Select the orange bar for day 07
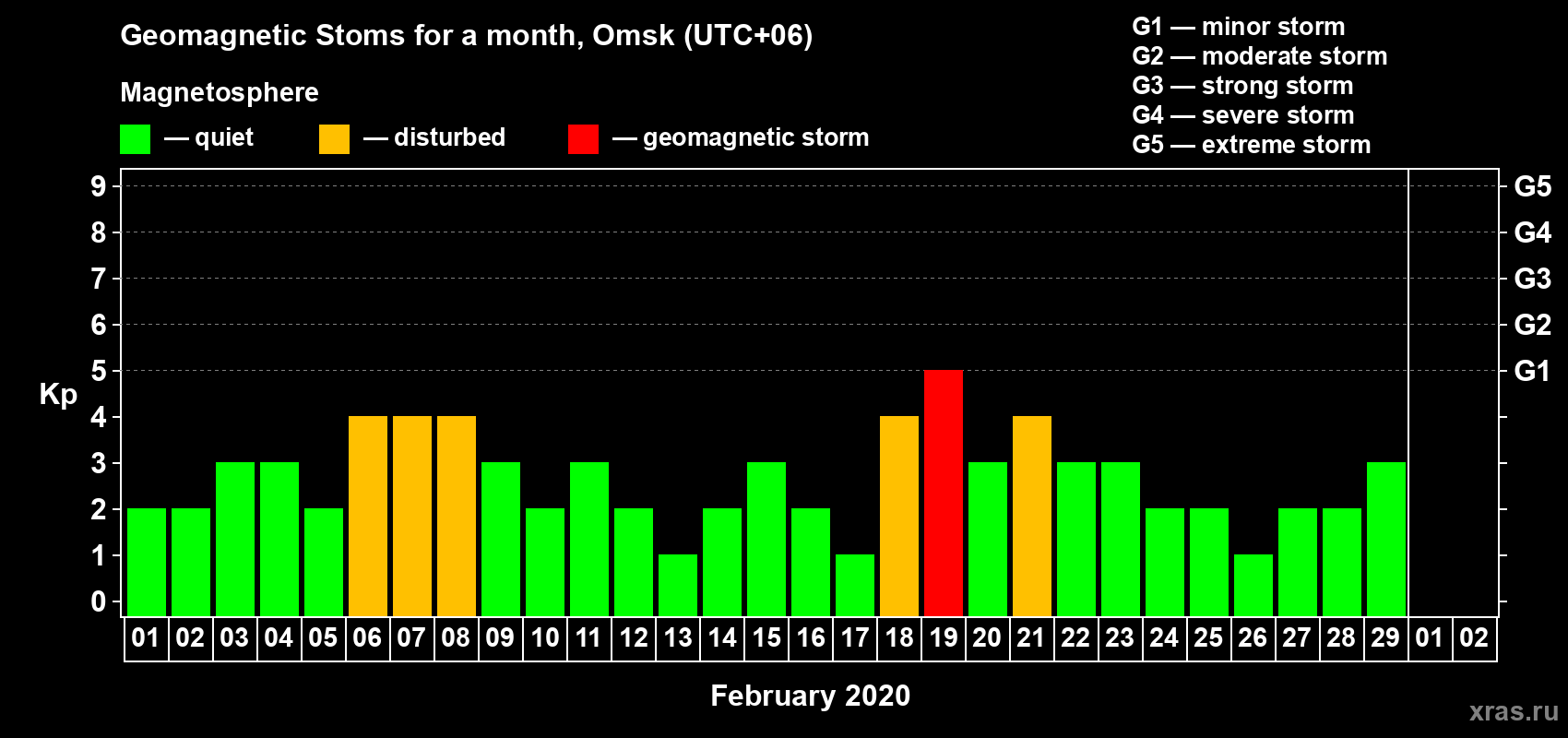This screenshot has height=738, width=1568. coord(412,516)
